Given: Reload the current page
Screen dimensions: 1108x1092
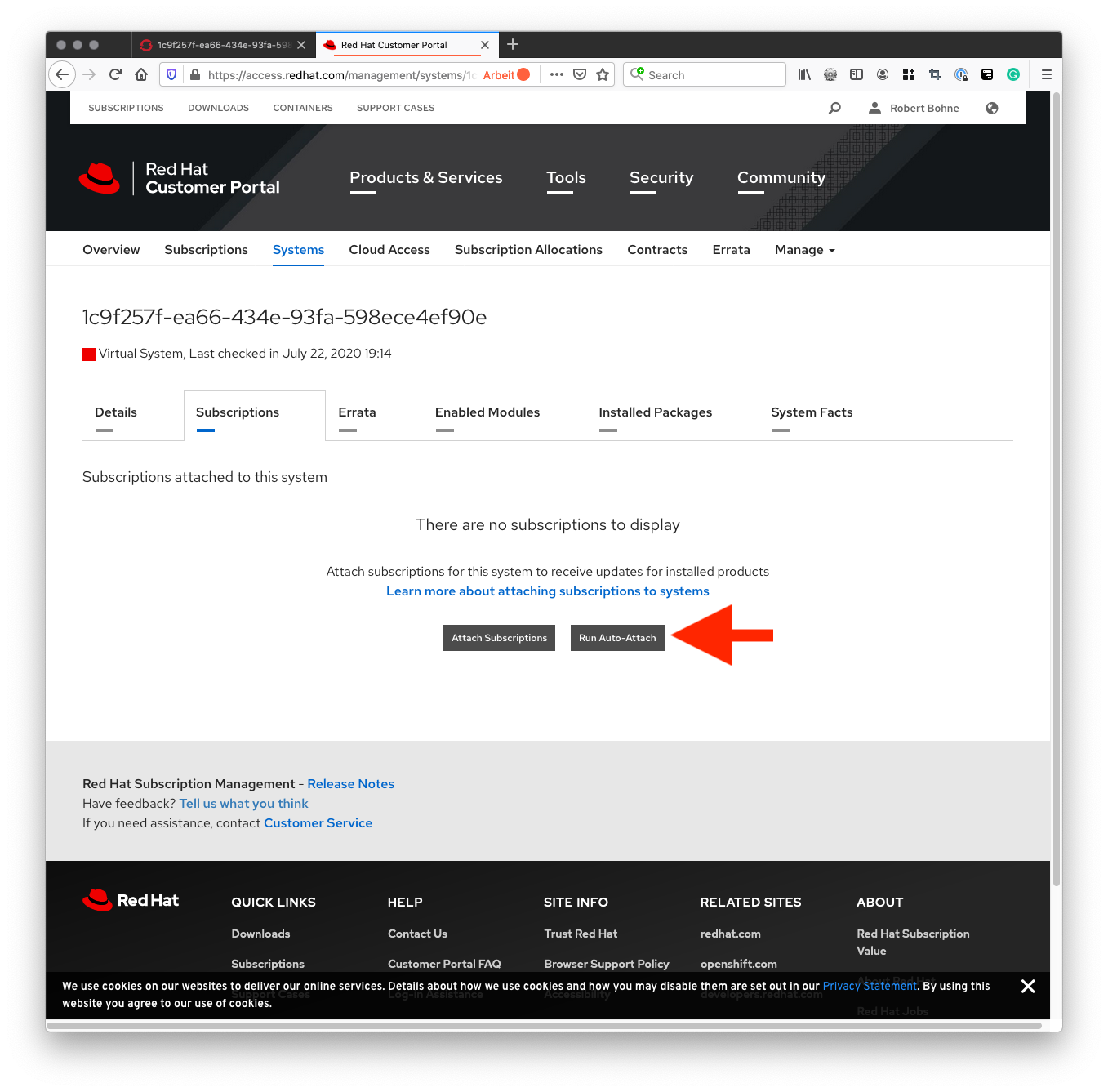Looking at the screenshot, I should pyautogui.click(x=115, y=75).
